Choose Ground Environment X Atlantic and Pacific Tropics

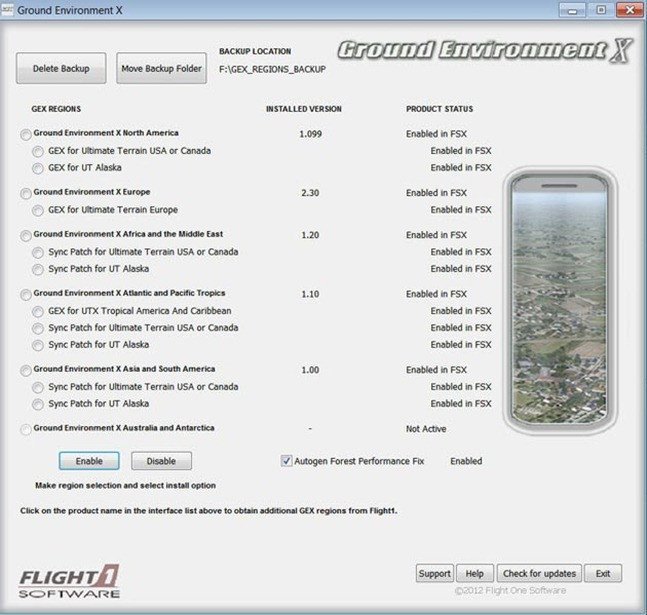pos(26,295)
